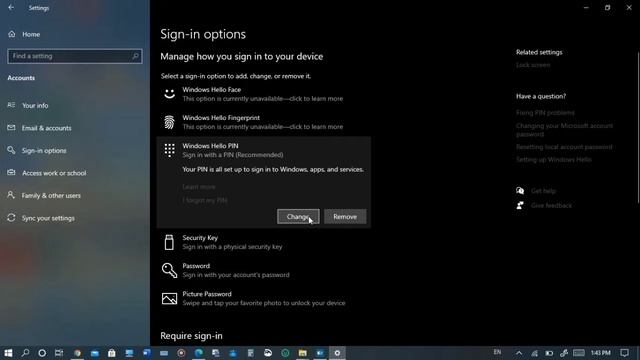Screen dimensions: 640x360
Task: Click the Remove PIN button
Action: (345, 217)
